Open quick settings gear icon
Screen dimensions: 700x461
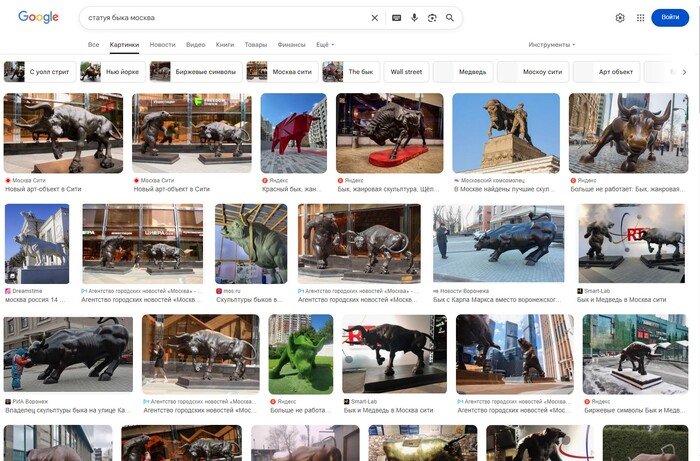pyautogui.click(x=620, y=18)
